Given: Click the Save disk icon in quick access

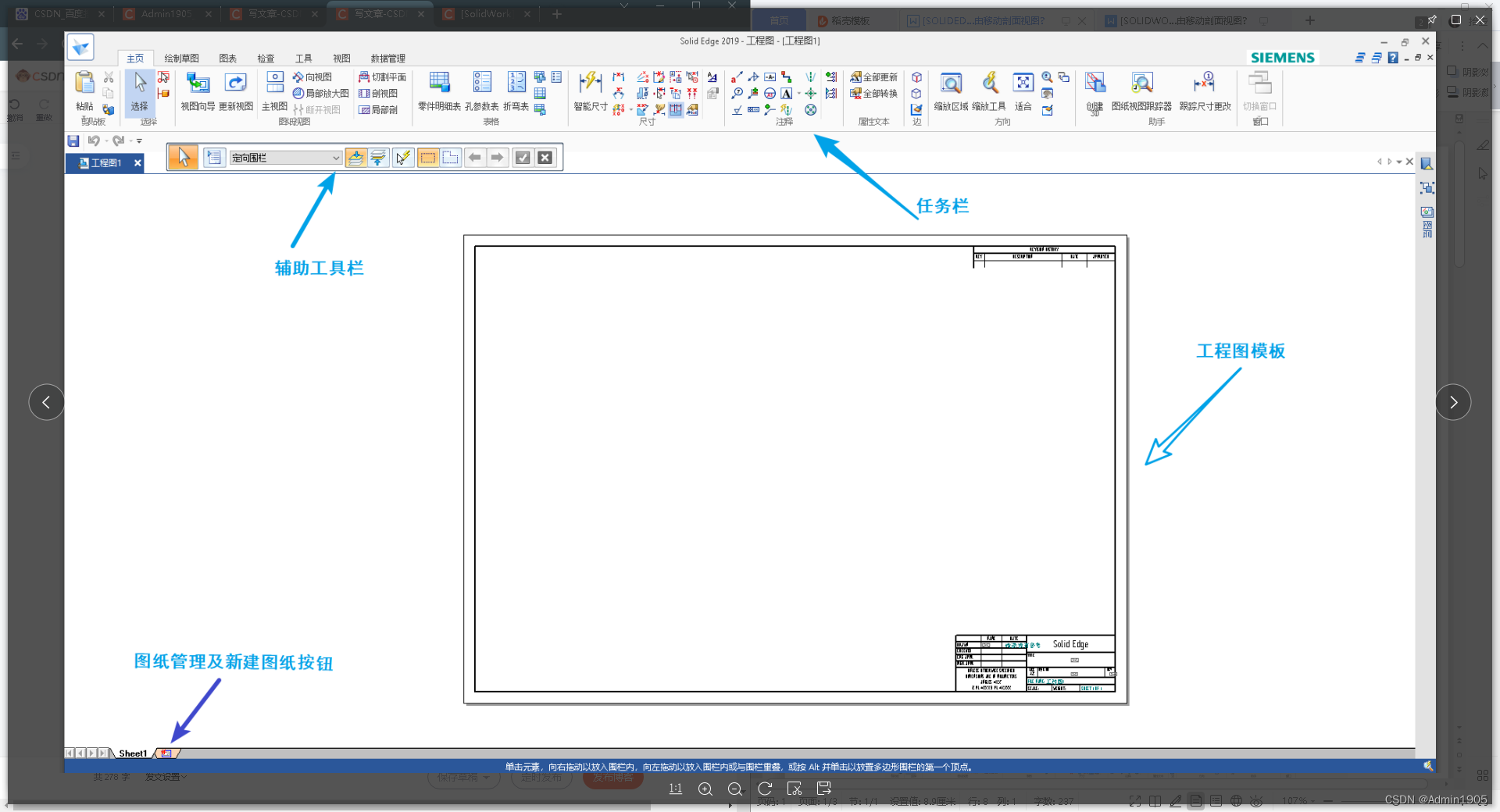Looking at the screenshot, I should point(73,141).
